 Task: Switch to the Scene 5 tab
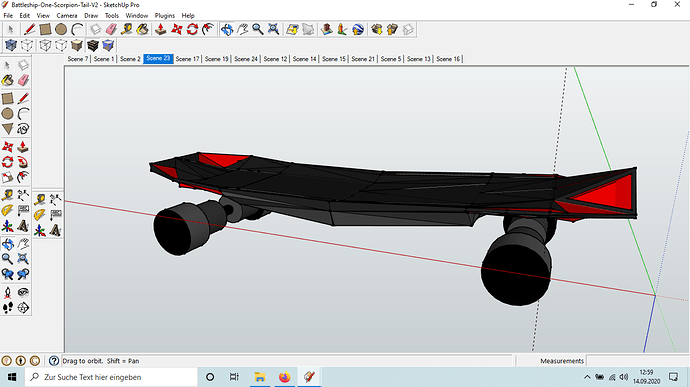(x=391, y=59)
